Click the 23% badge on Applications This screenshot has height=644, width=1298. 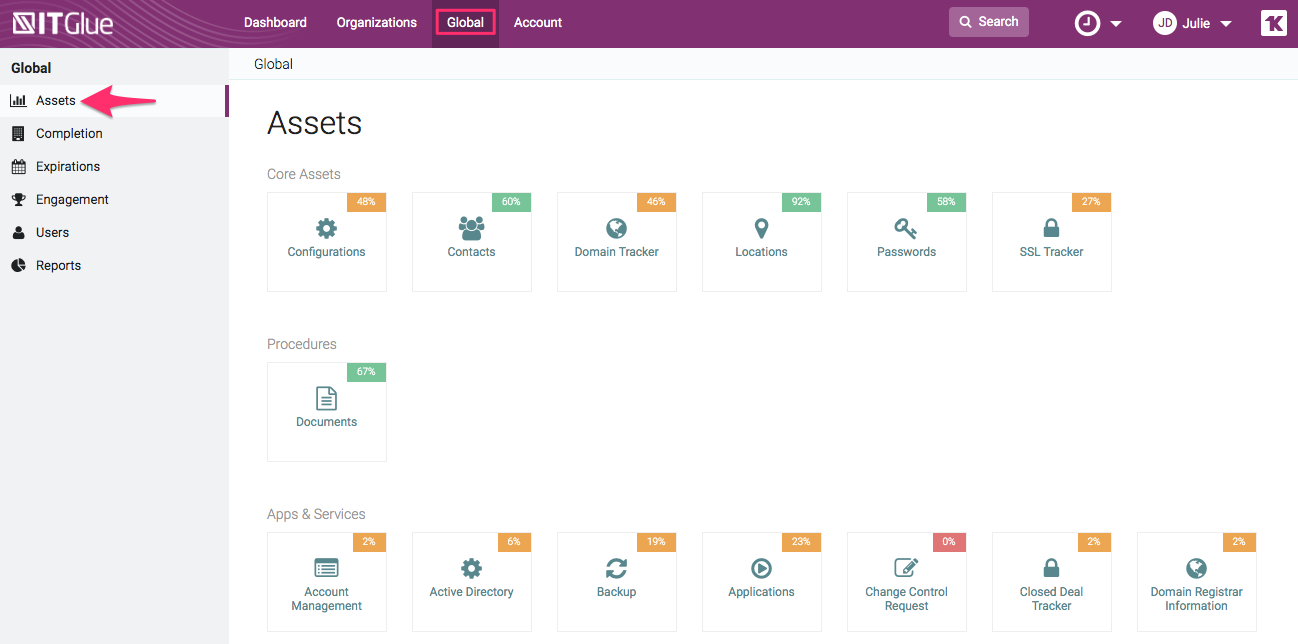click(x=801, y=542)
